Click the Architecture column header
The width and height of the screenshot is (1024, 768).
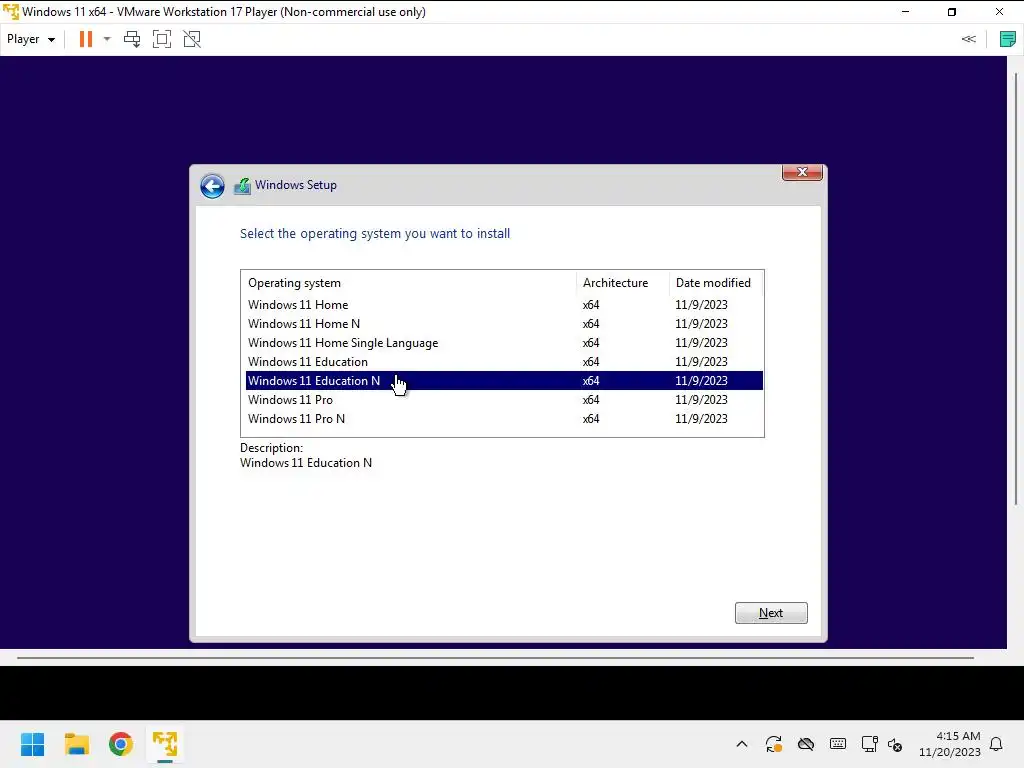623,283
